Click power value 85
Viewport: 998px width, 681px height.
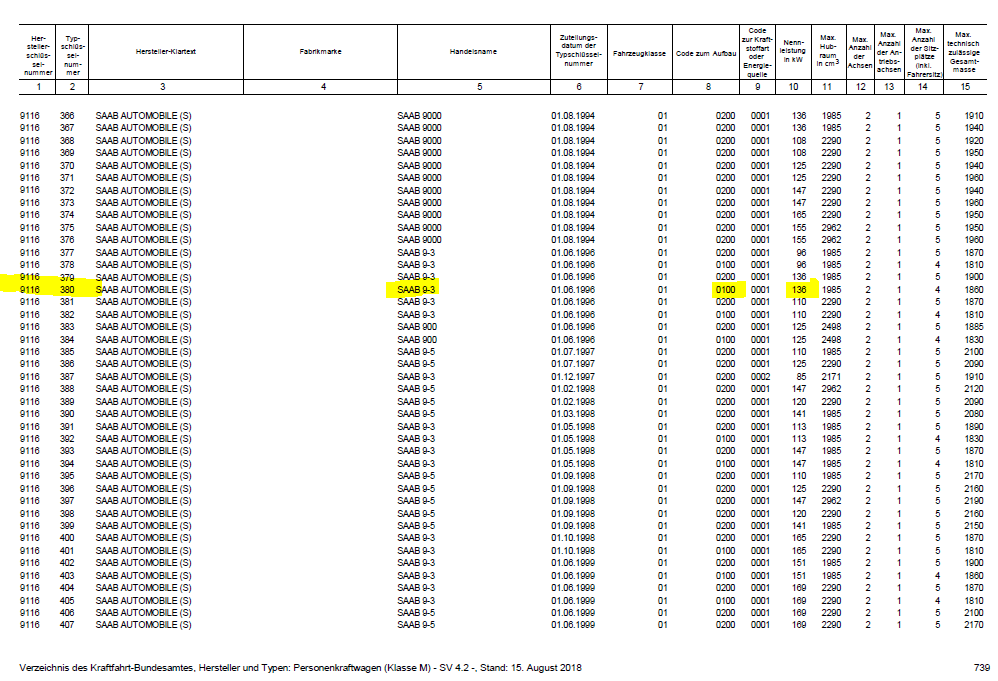pyautogui.click(x=801, y=377)
